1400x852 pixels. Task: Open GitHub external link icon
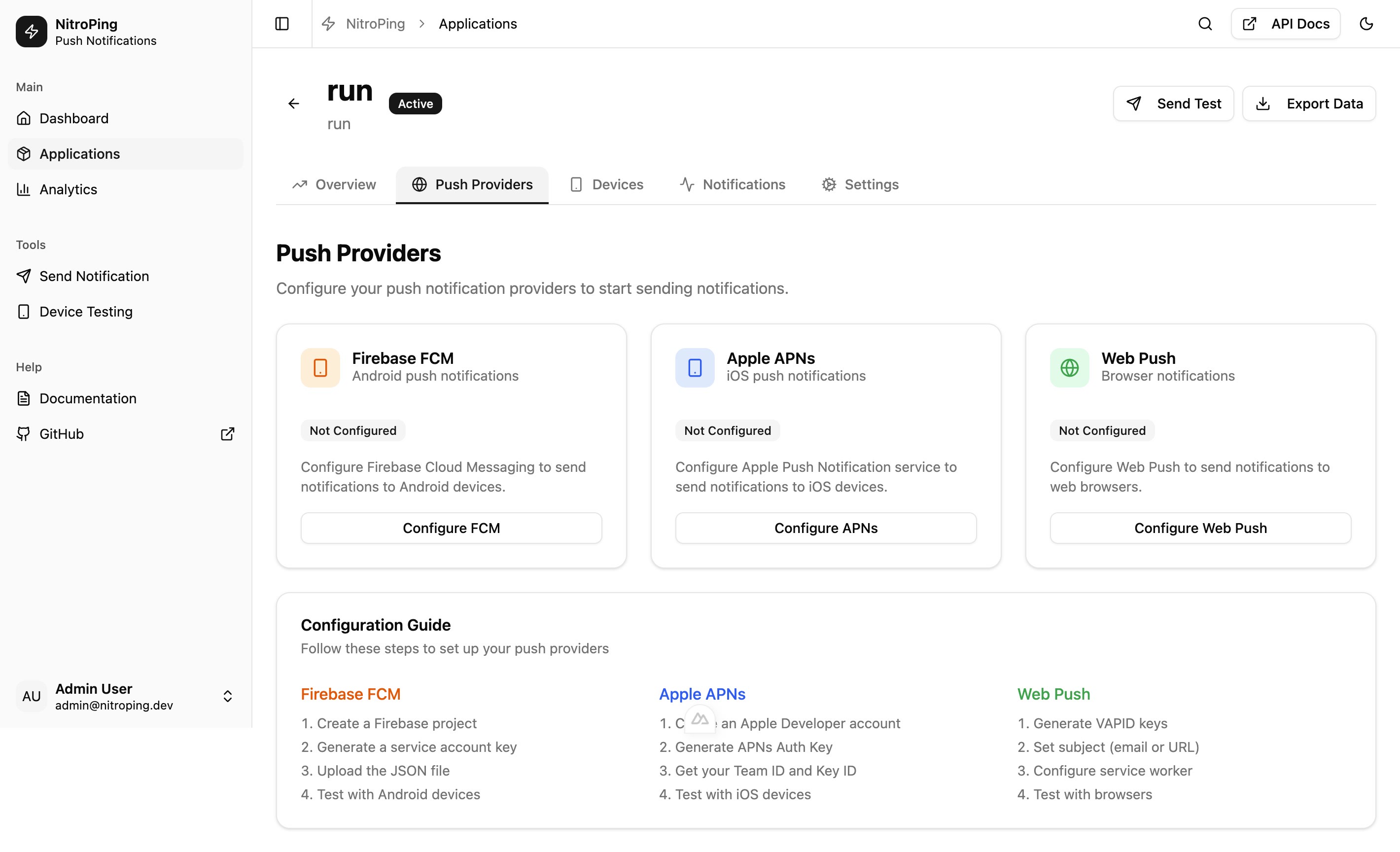227,434
